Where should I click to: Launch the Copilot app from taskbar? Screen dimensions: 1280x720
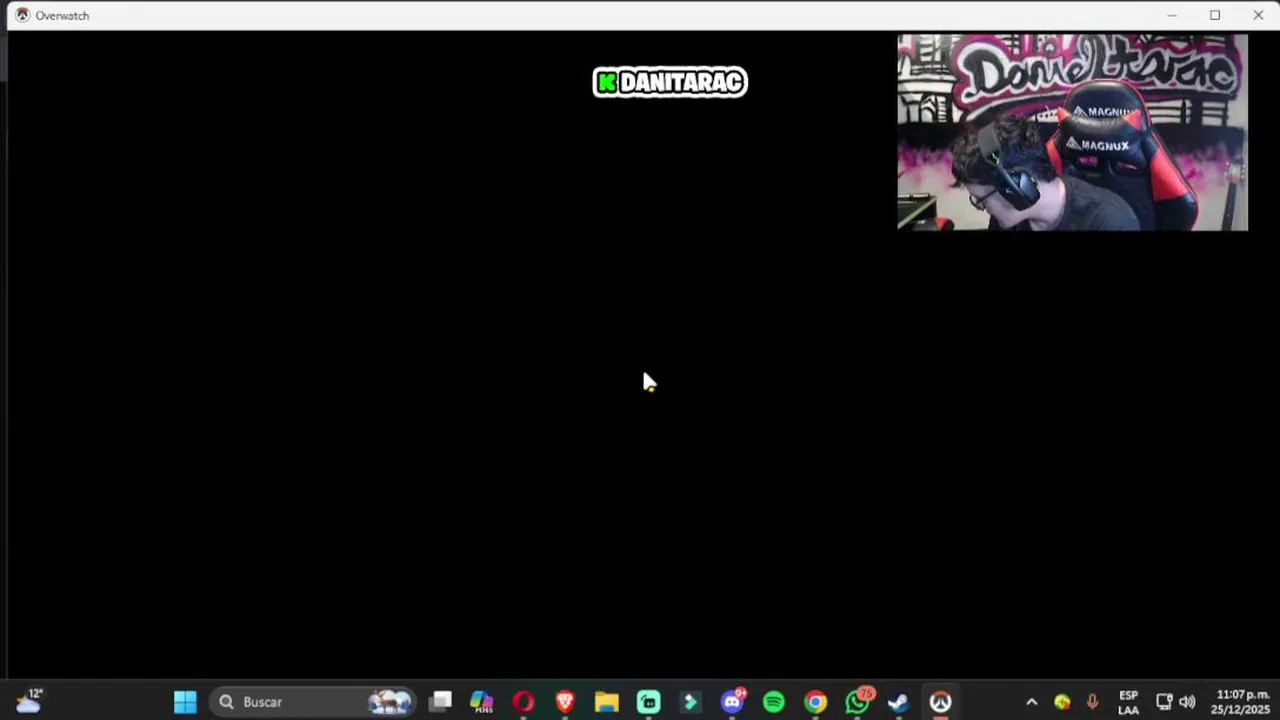pyautogui.click(x=482, y=702)
